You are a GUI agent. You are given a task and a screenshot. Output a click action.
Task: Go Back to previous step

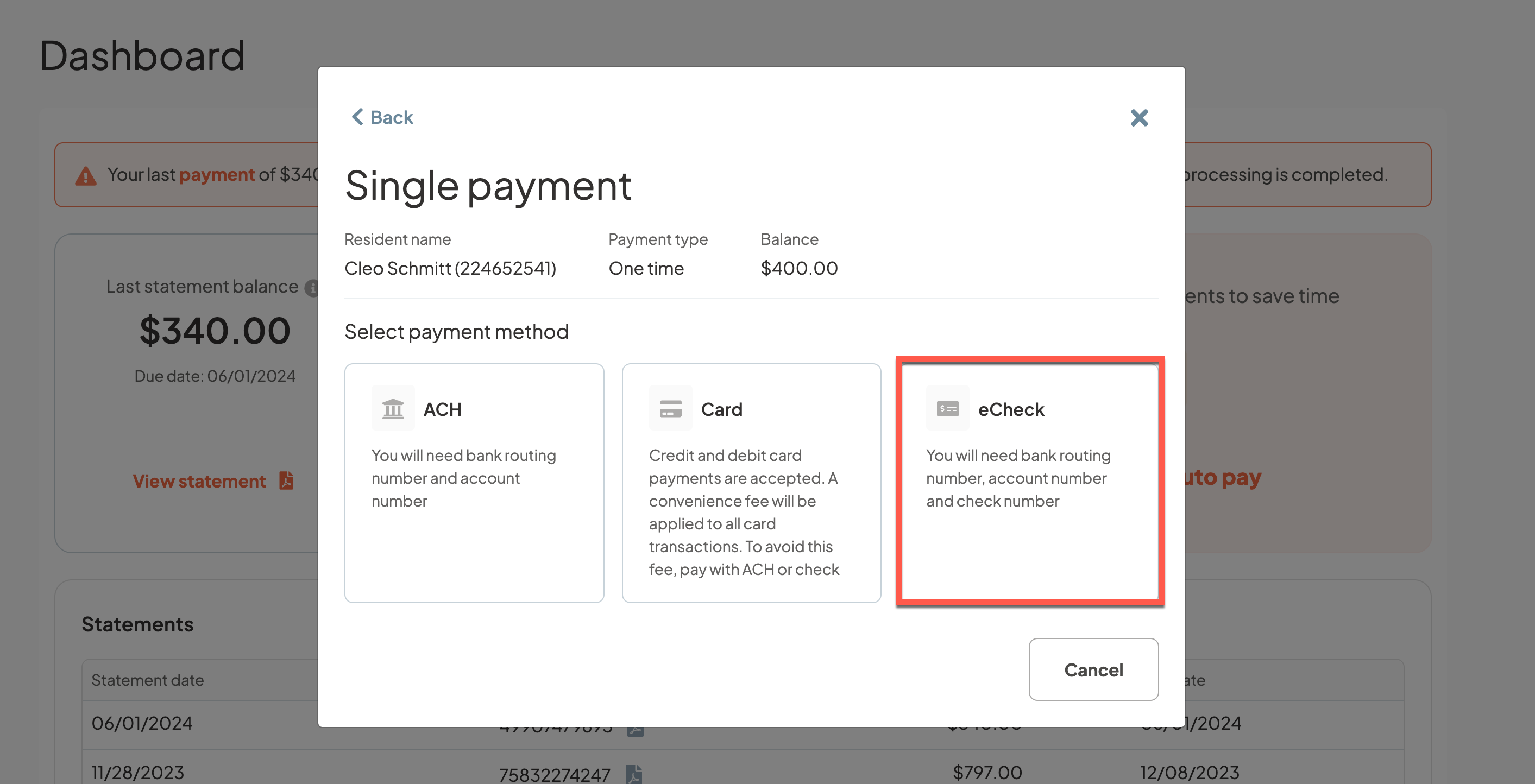(391, 117)
